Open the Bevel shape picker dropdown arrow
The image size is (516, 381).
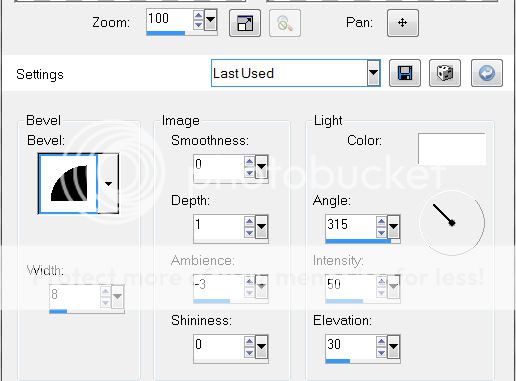108,184
